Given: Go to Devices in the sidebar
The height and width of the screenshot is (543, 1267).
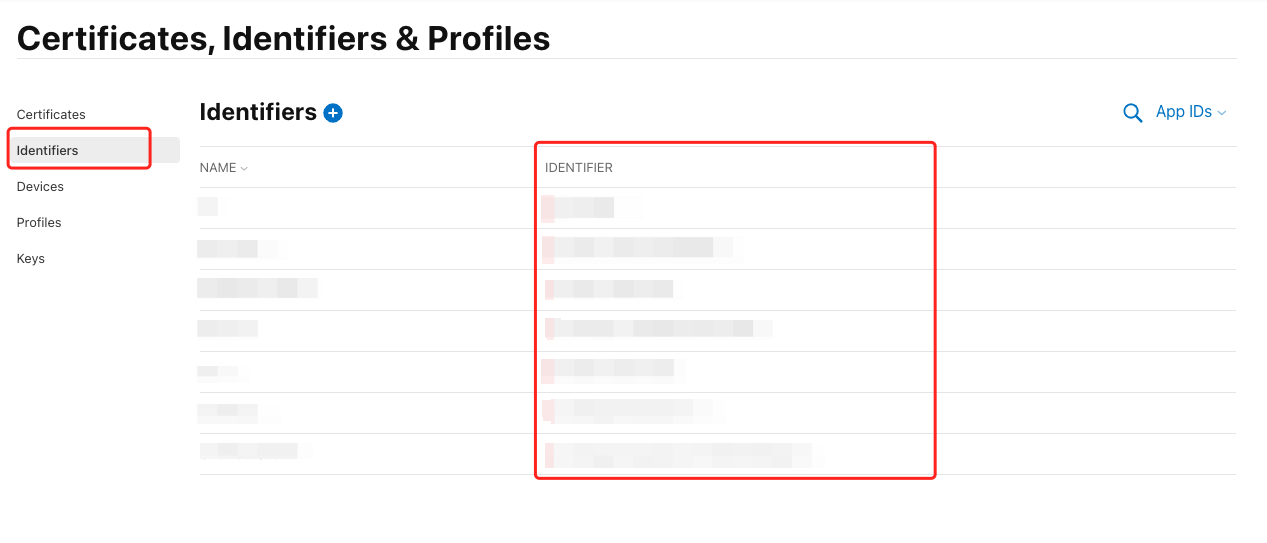Looking at the screenshot, I should [x=40, y=186].
